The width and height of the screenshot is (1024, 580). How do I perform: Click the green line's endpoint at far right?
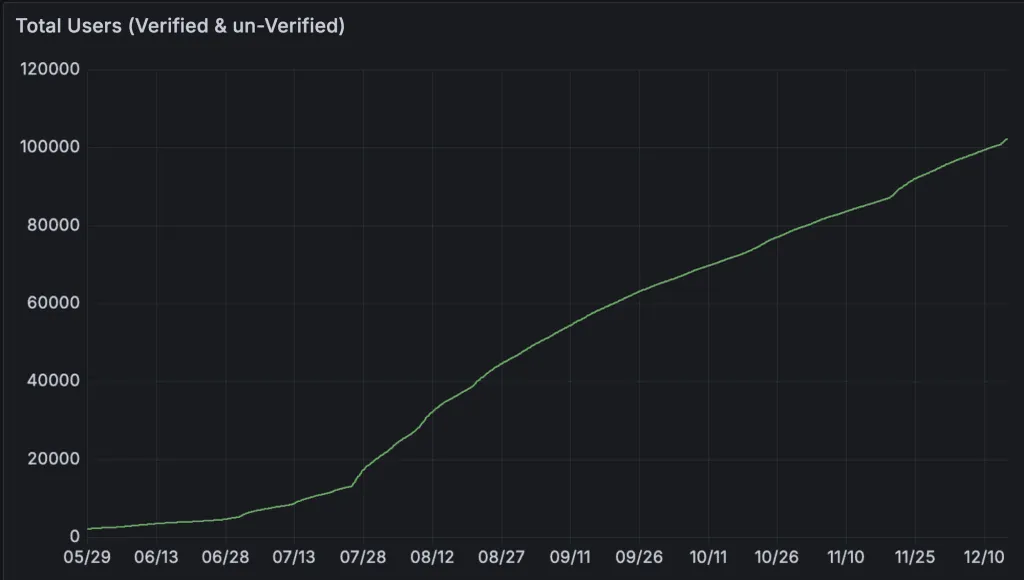(1006, 140)
